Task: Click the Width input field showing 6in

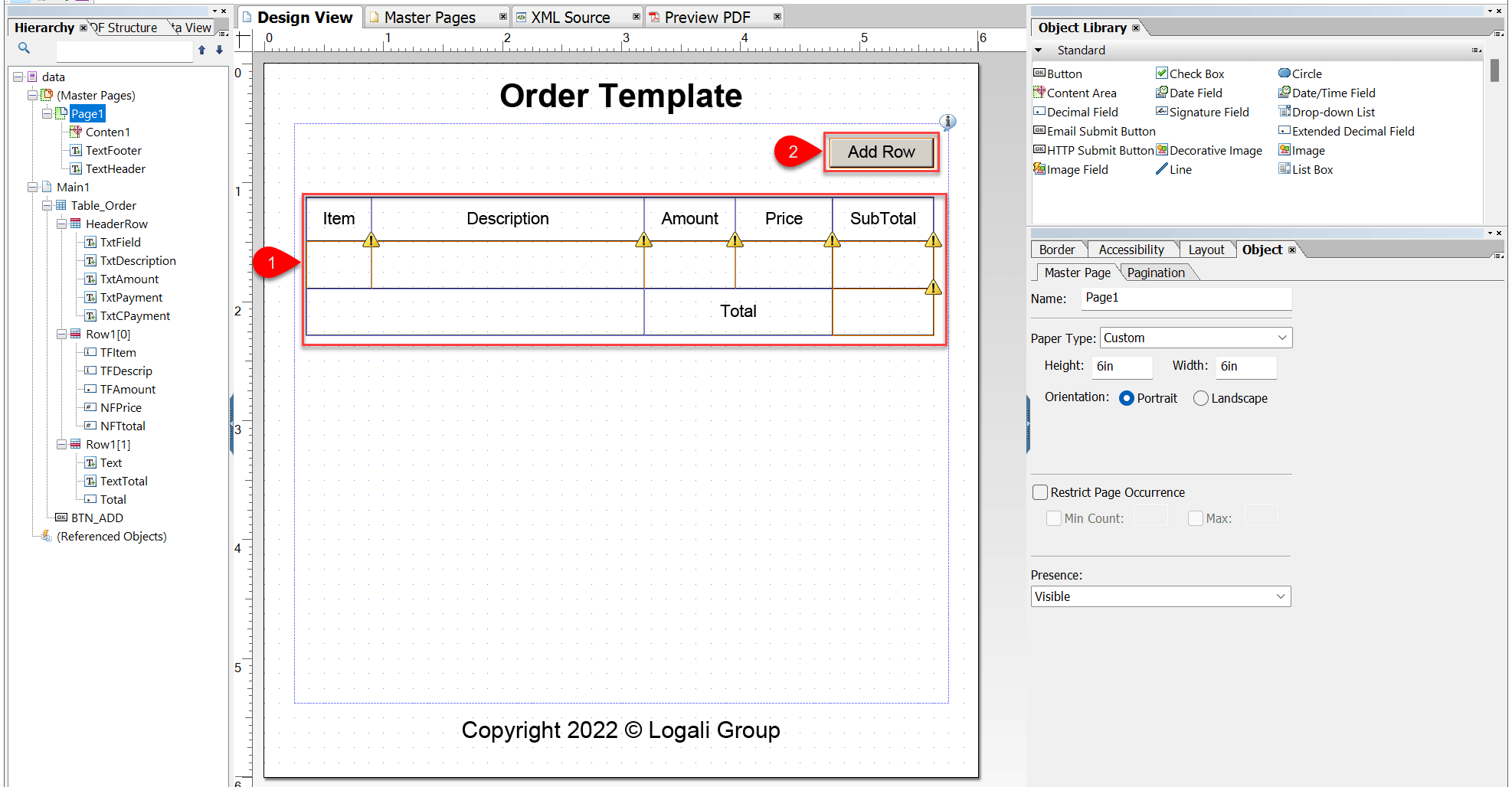Action: (x=1245, y=367)
